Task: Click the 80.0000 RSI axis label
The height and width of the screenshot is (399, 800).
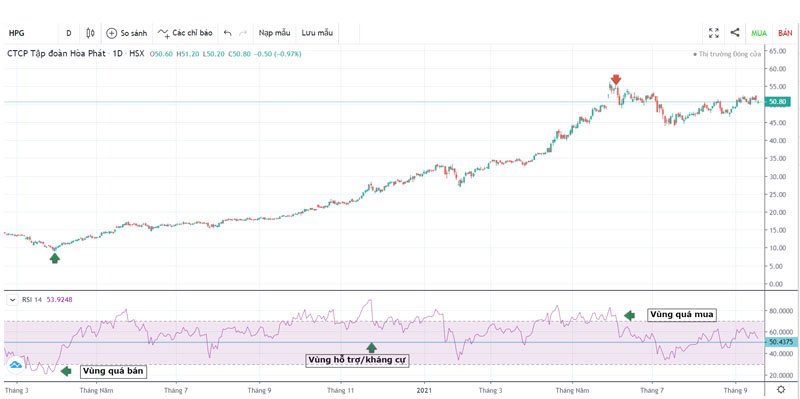Action: point(780,310)
